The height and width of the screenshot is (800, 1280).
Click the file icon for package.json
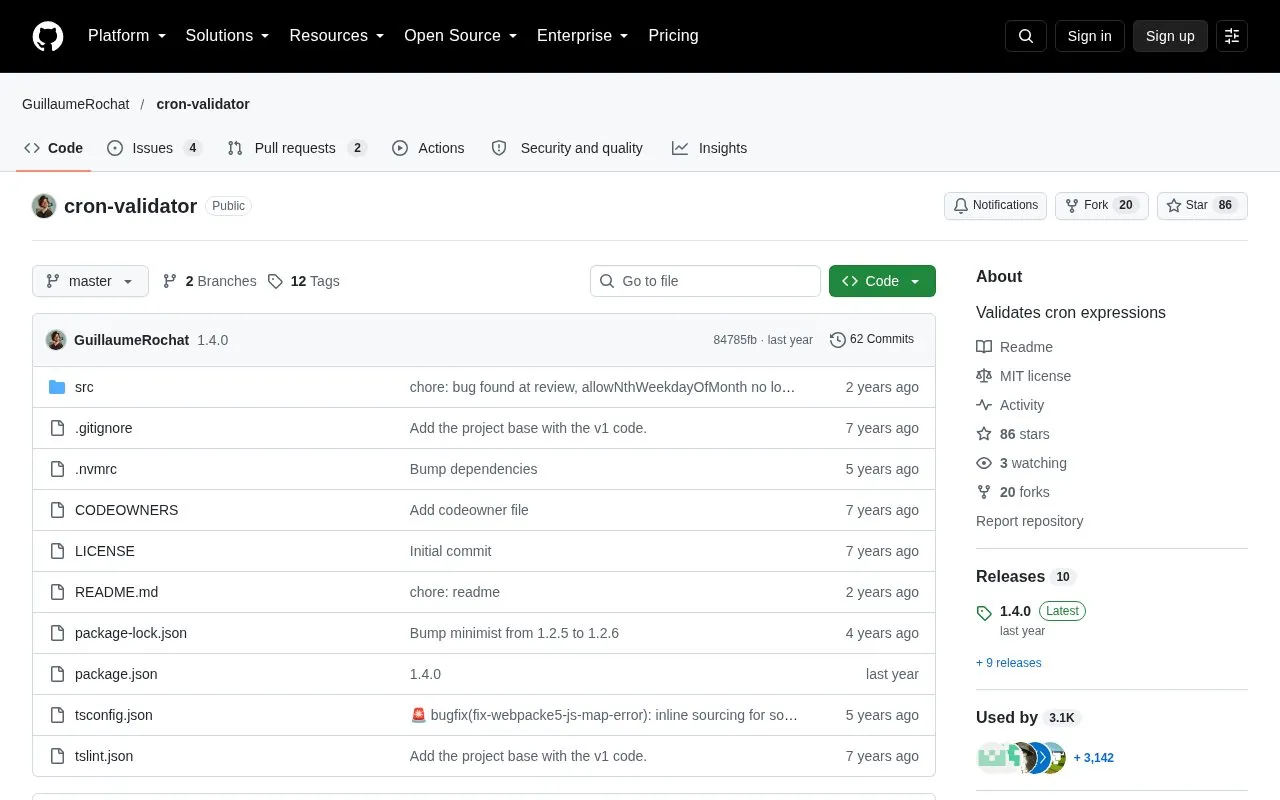pos(57,674)
